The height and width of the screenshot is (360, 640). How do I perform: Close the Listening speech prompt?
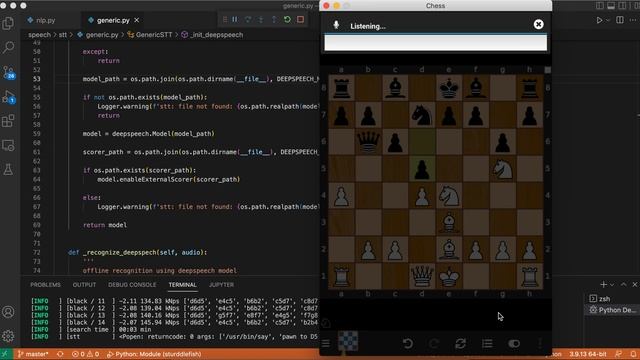538,24
